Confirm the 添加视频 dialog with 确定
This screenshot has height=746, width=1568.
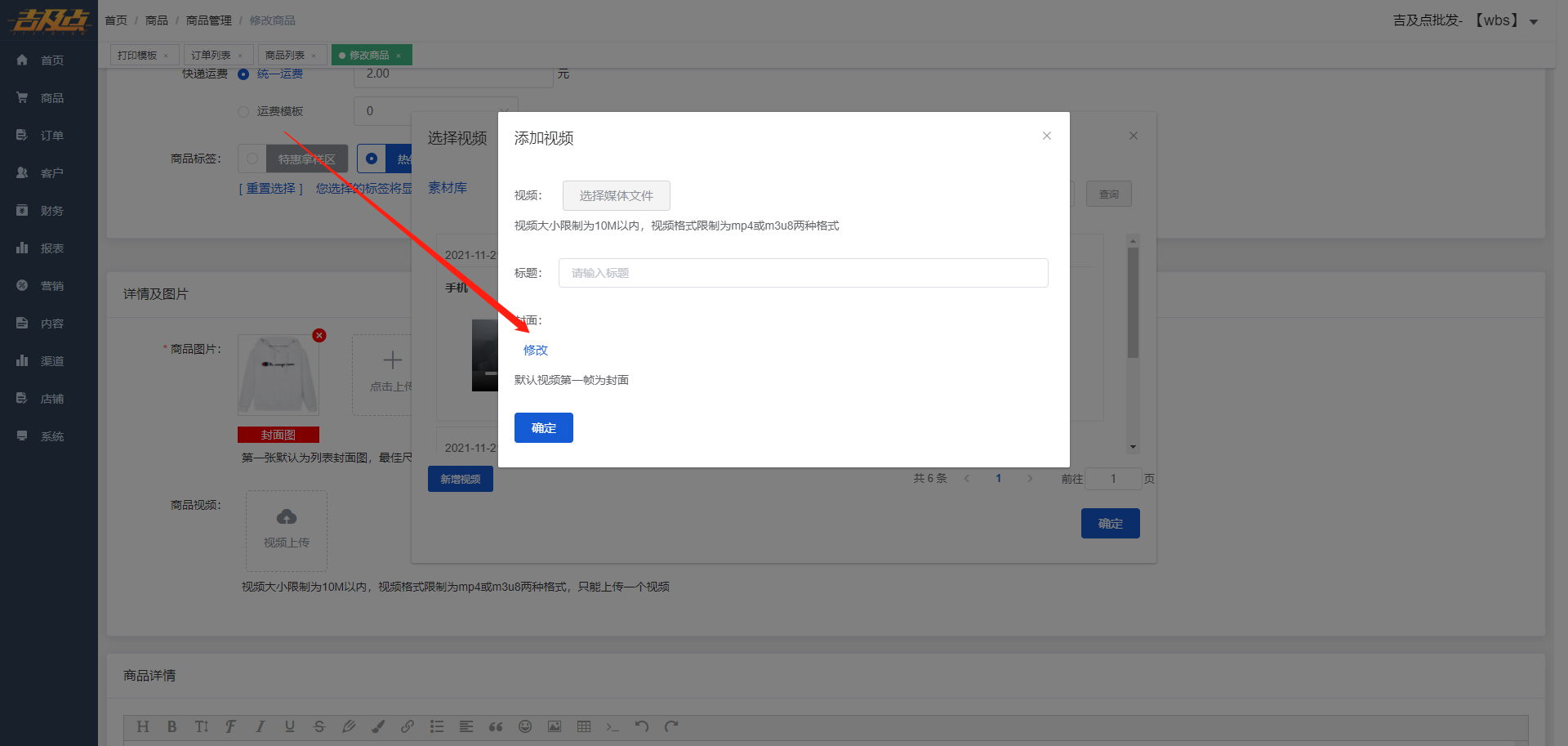(544, 428)
